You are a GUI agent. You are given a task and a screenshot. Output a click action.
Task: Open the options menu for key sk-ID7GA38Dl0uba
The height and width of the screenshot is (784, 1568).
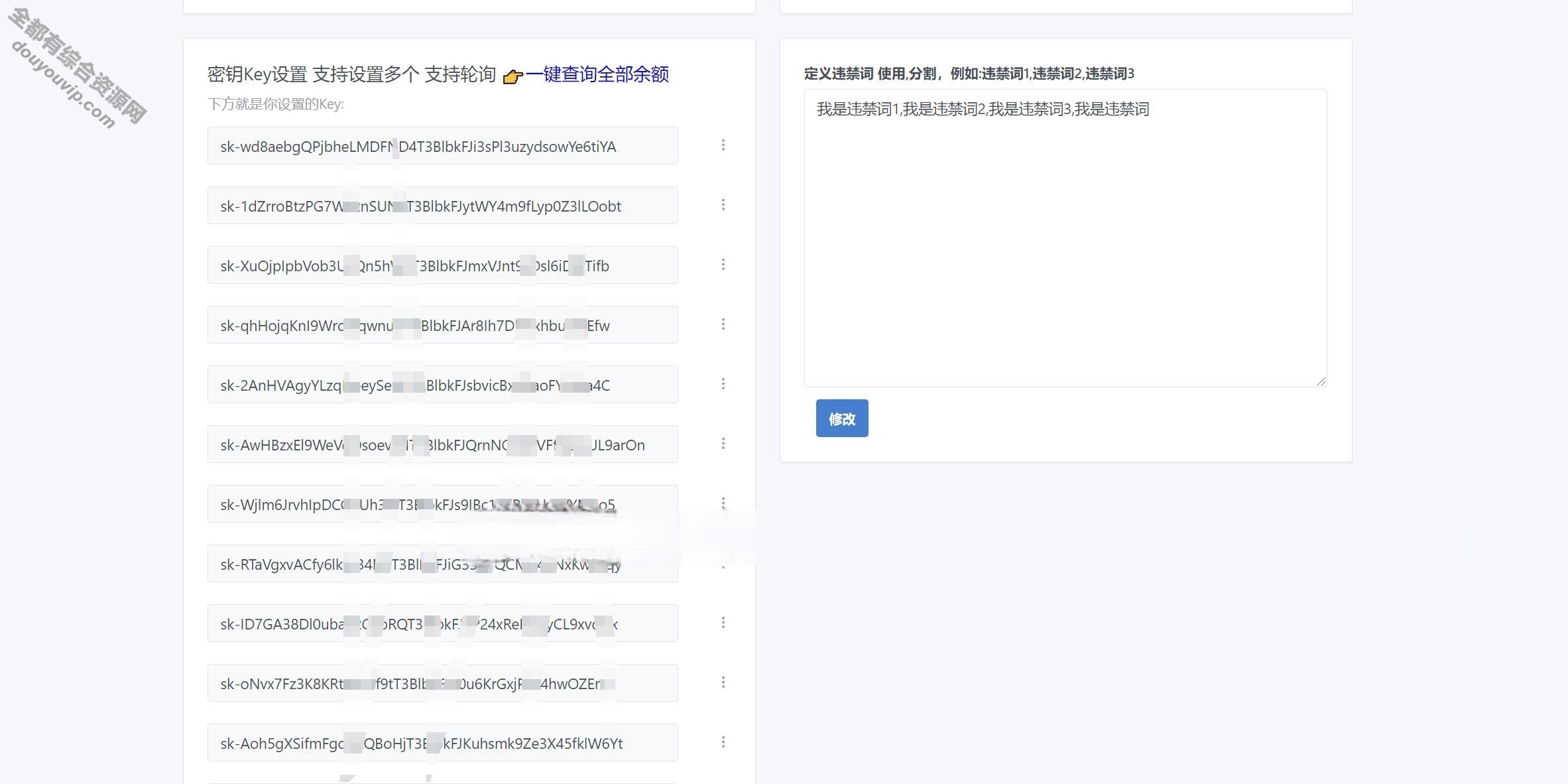tap(723, 623)
